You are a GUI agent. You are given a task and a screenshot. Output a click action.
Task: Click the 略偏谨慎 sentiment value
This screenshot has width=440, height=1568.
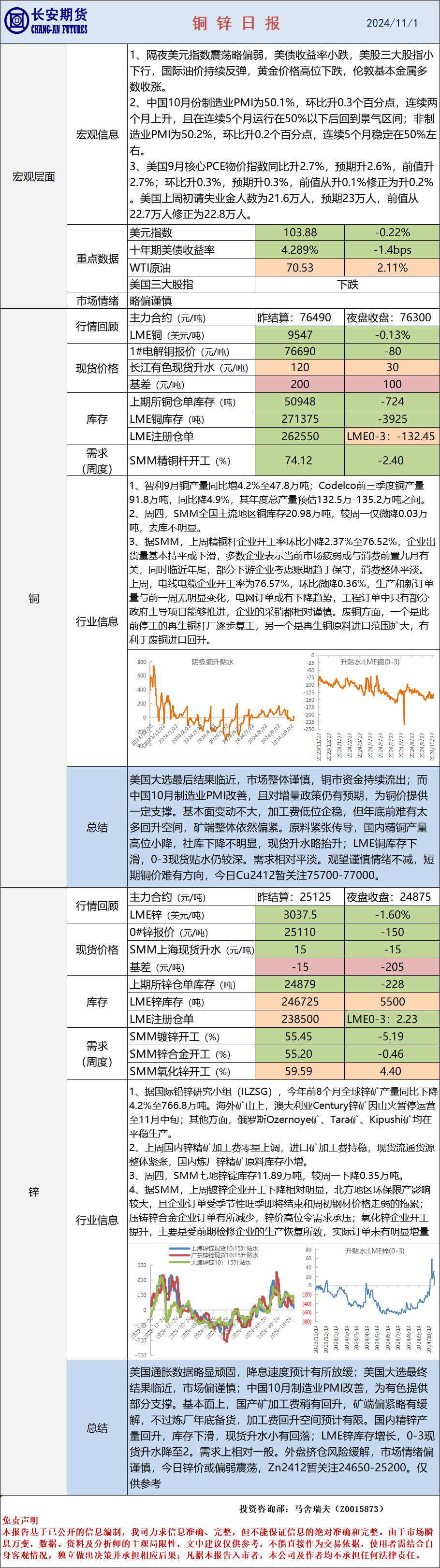(x=150, y=301)
